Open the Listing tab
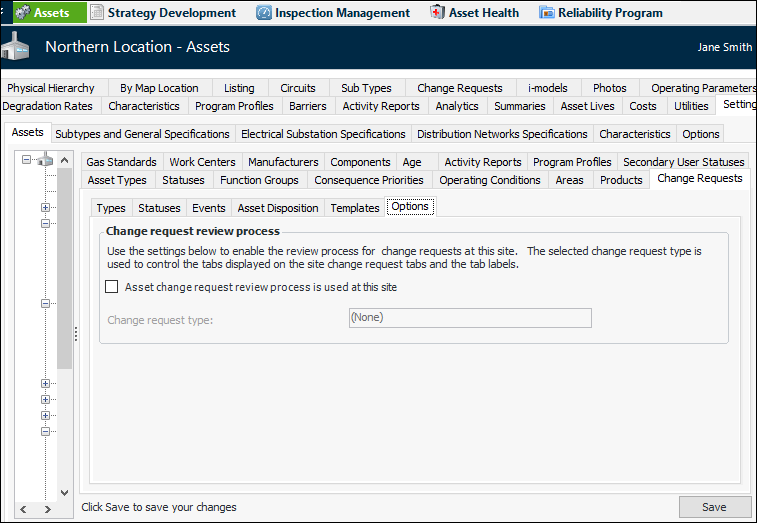The height and width of the screenshot is (523, 757). pyautogui.click(x=239, y=88)
